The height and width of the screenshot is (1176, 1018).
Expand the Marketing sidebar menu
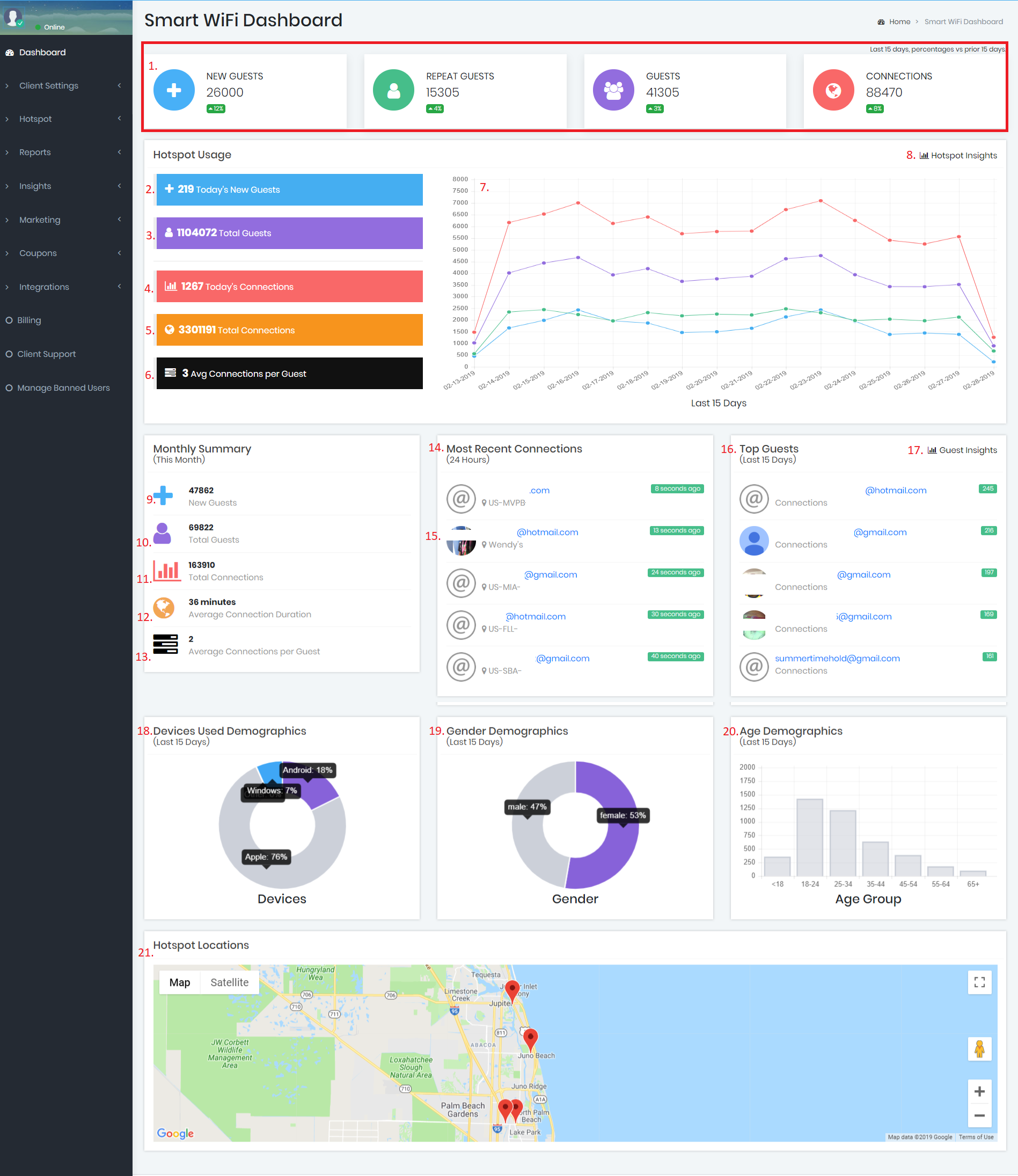[x=66, y=220]
